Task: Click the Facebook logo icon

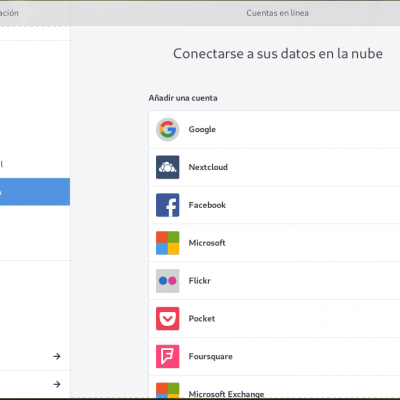Action: [168, 205]
